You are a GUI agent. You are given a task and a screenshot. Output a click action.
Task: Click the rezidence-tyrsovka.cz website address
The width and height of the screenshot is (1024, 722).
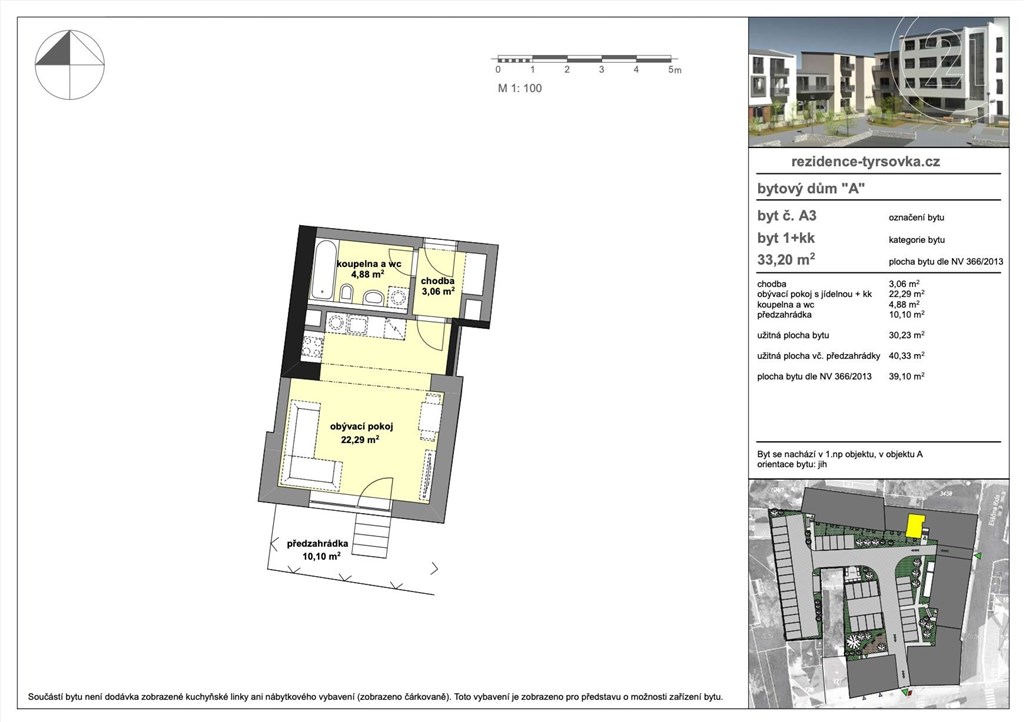(x=865, y=161)
